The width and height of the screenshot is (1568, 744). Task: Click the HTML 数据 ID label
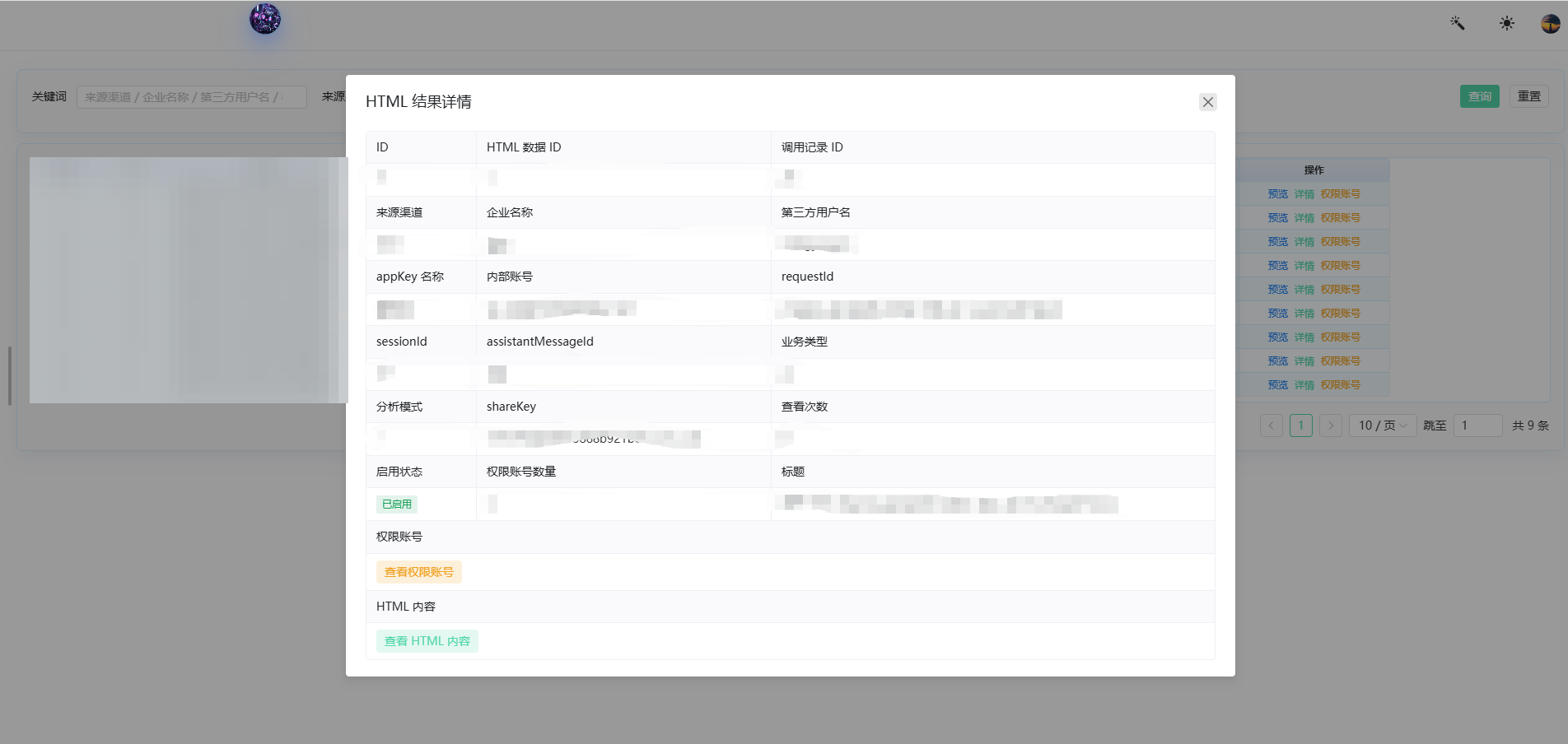524,147
